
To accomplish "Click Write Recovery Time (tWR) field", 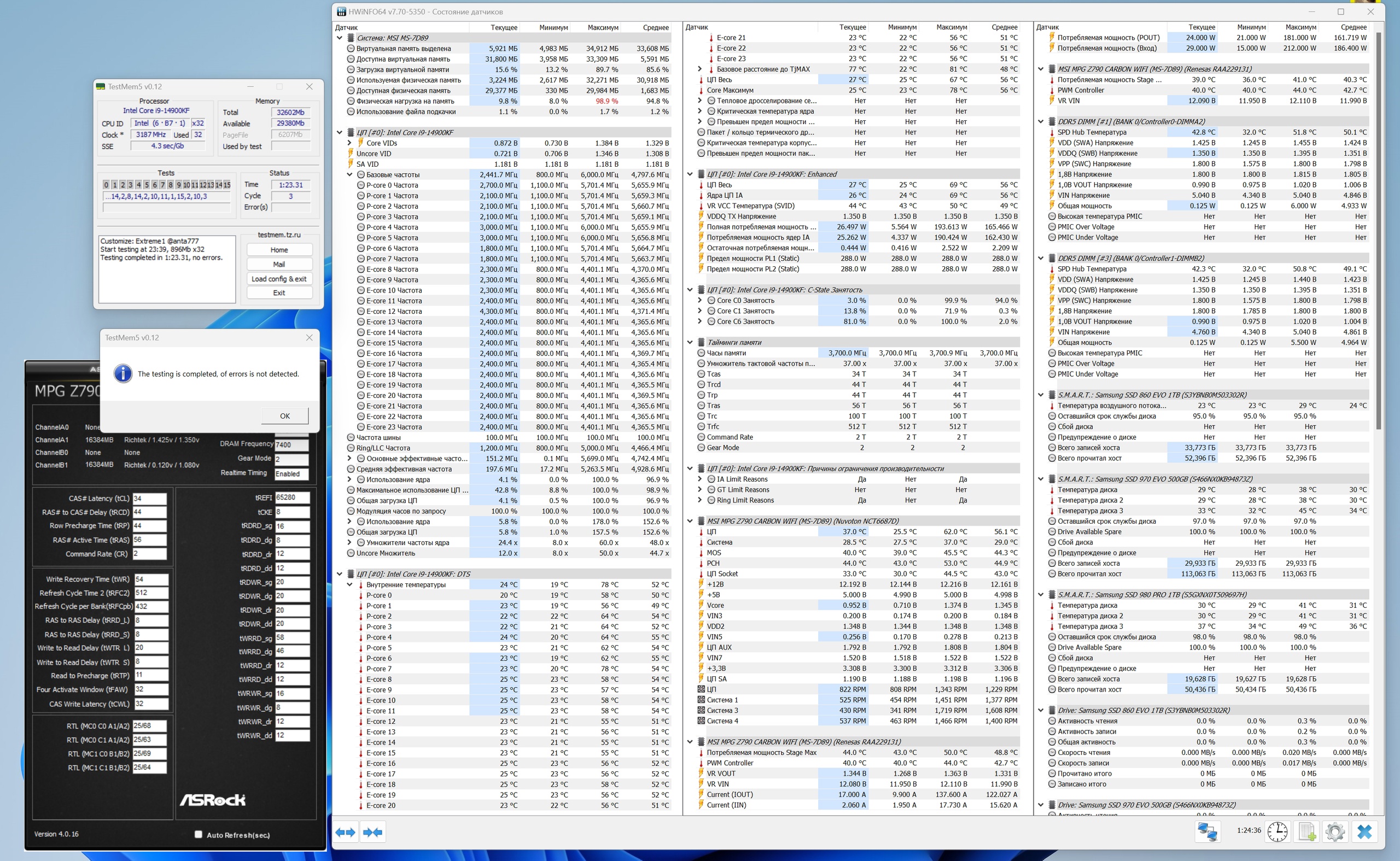I will click(151, 579).
